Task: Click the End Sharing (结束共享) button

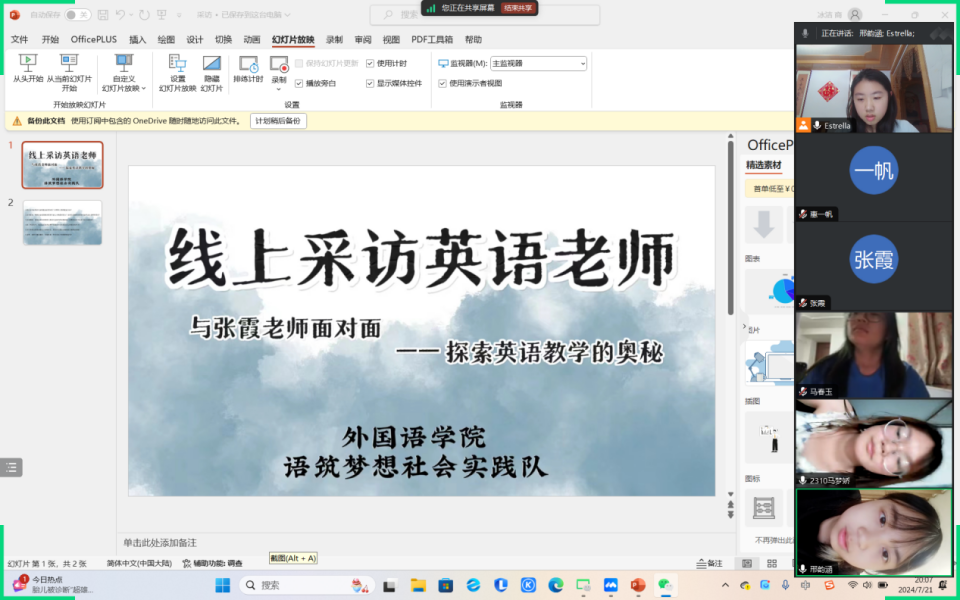Action: pyautogui.click(x=518, y=7)
